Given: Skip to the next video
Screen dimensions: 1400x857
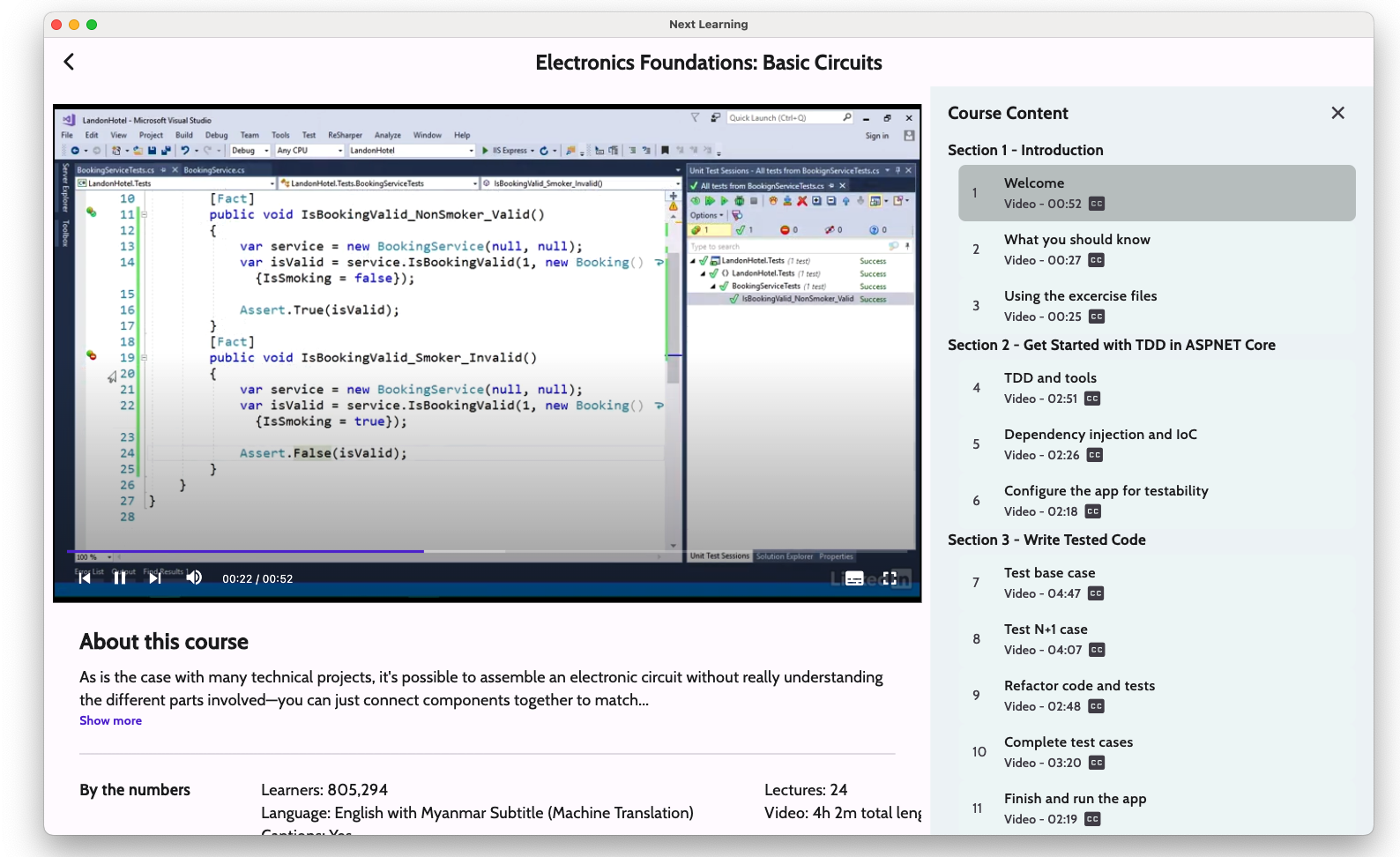Looking at the screenshot, I should tap(155, 578).
